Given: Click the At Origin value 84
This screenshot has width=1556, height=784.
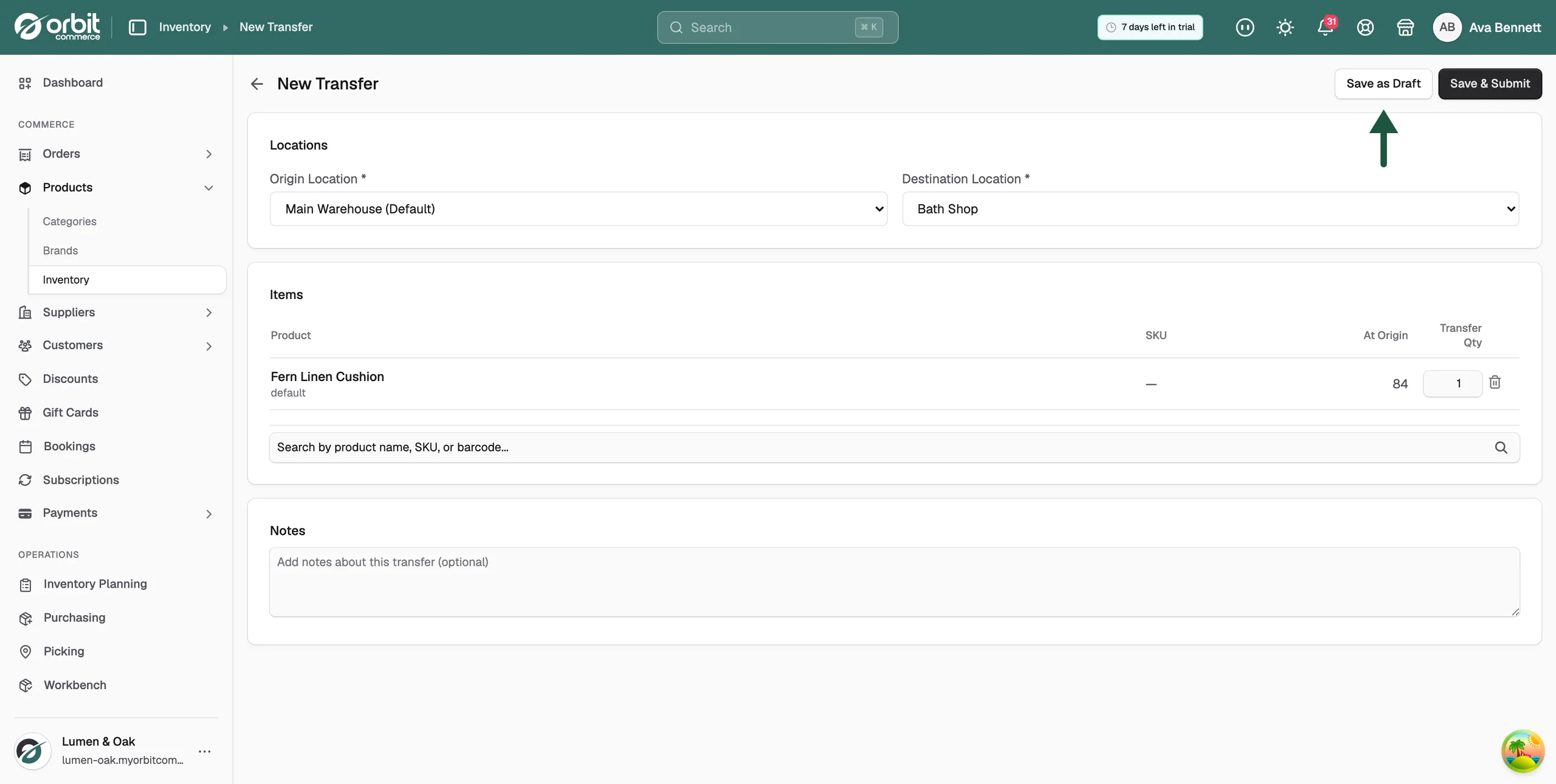Looking at the screenshot, I should click(x=1400, y=384).
